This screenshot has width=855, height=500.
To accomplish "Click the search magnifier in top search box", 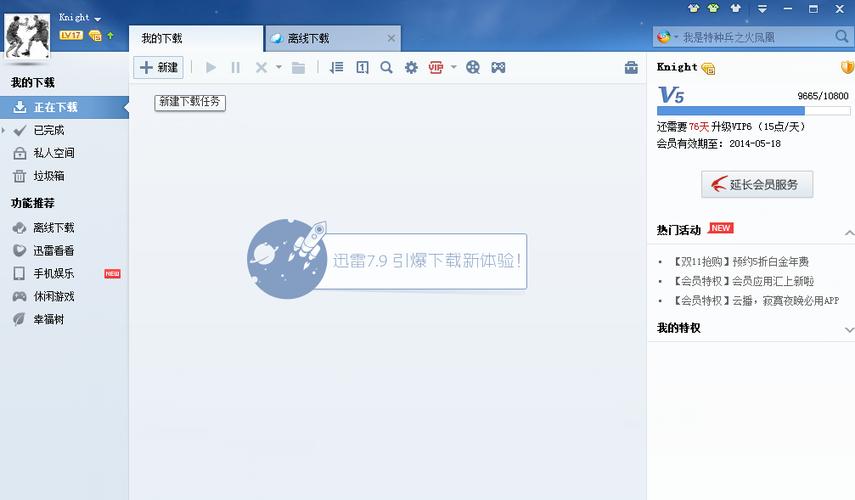I will pos(841,37).
